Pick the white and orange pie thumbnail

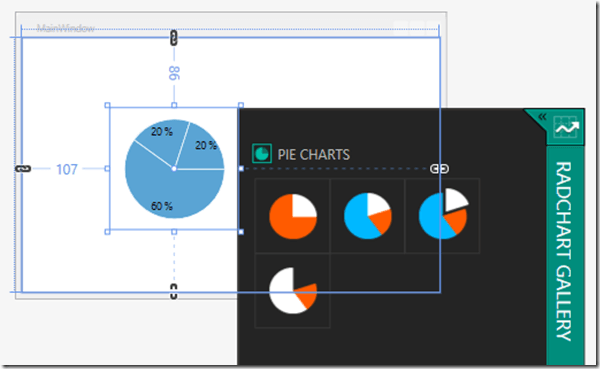click(293, 291)
